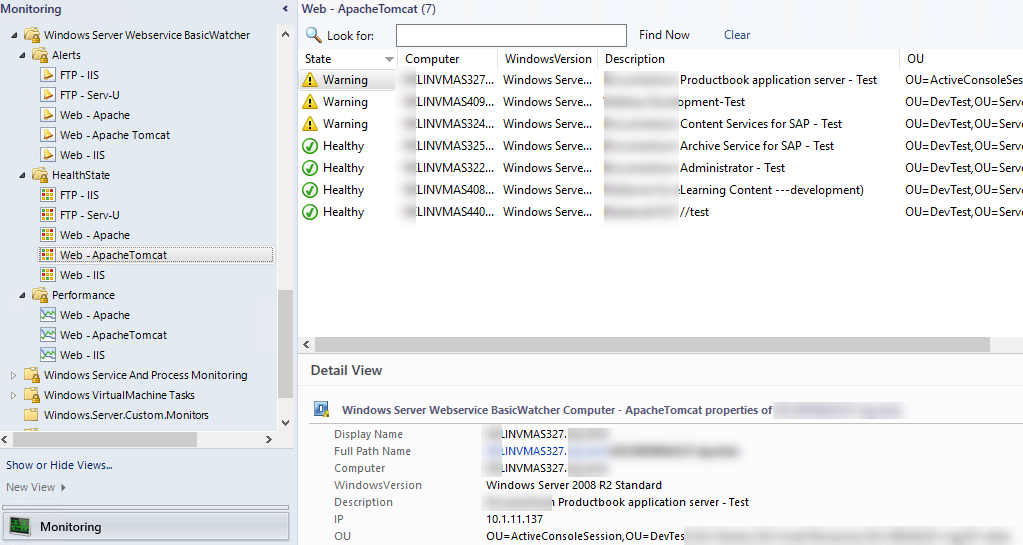Click inside the Look for search field
1023x545 pixels.
click(511, 35)
